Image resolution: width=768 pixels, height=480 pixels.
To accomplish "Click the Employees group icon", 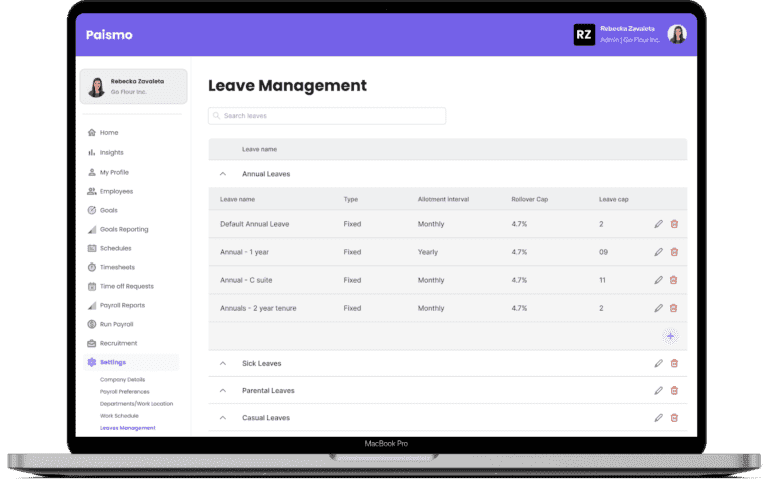I will (x=92, y=191).
